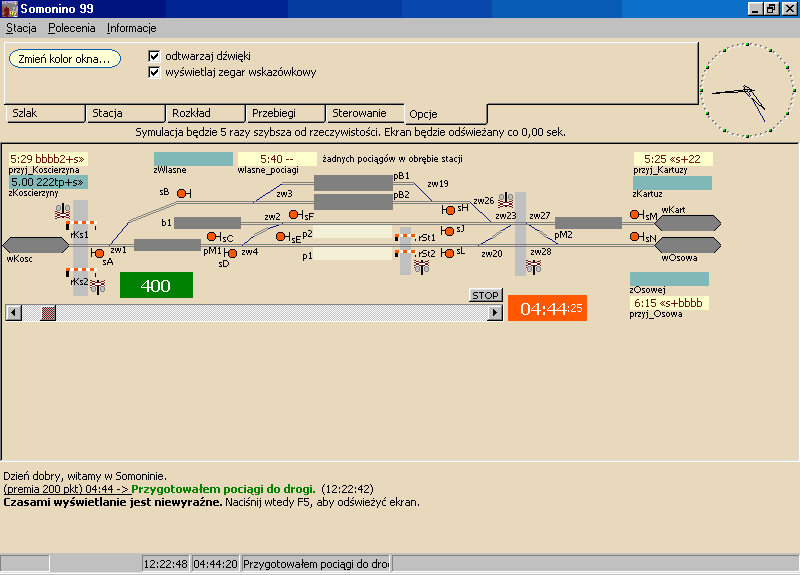This screenshot has width=800, height=575.
Task: Click crossing warning sign near zw26
Action: pos(506,199)
